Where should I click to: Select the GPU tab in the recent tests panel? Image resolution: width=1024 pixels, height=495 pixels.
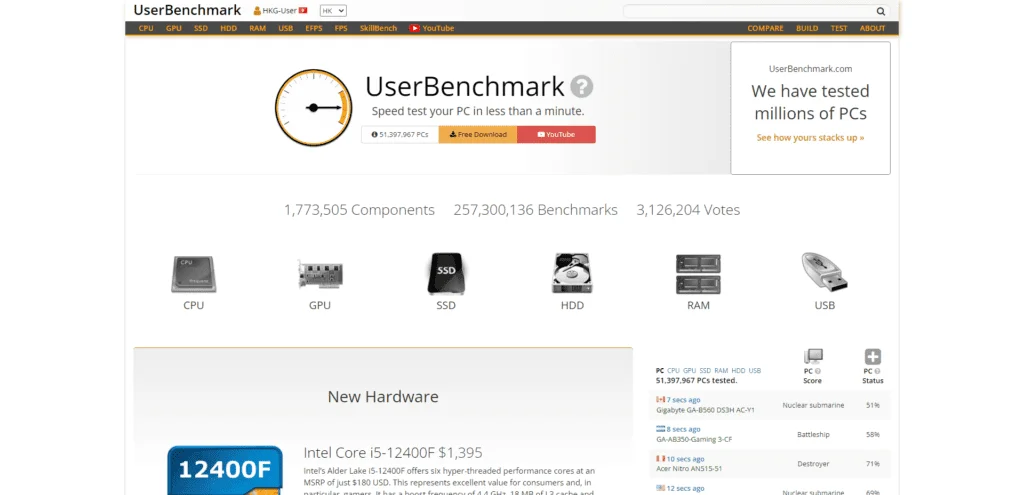(x=690, y=370)
